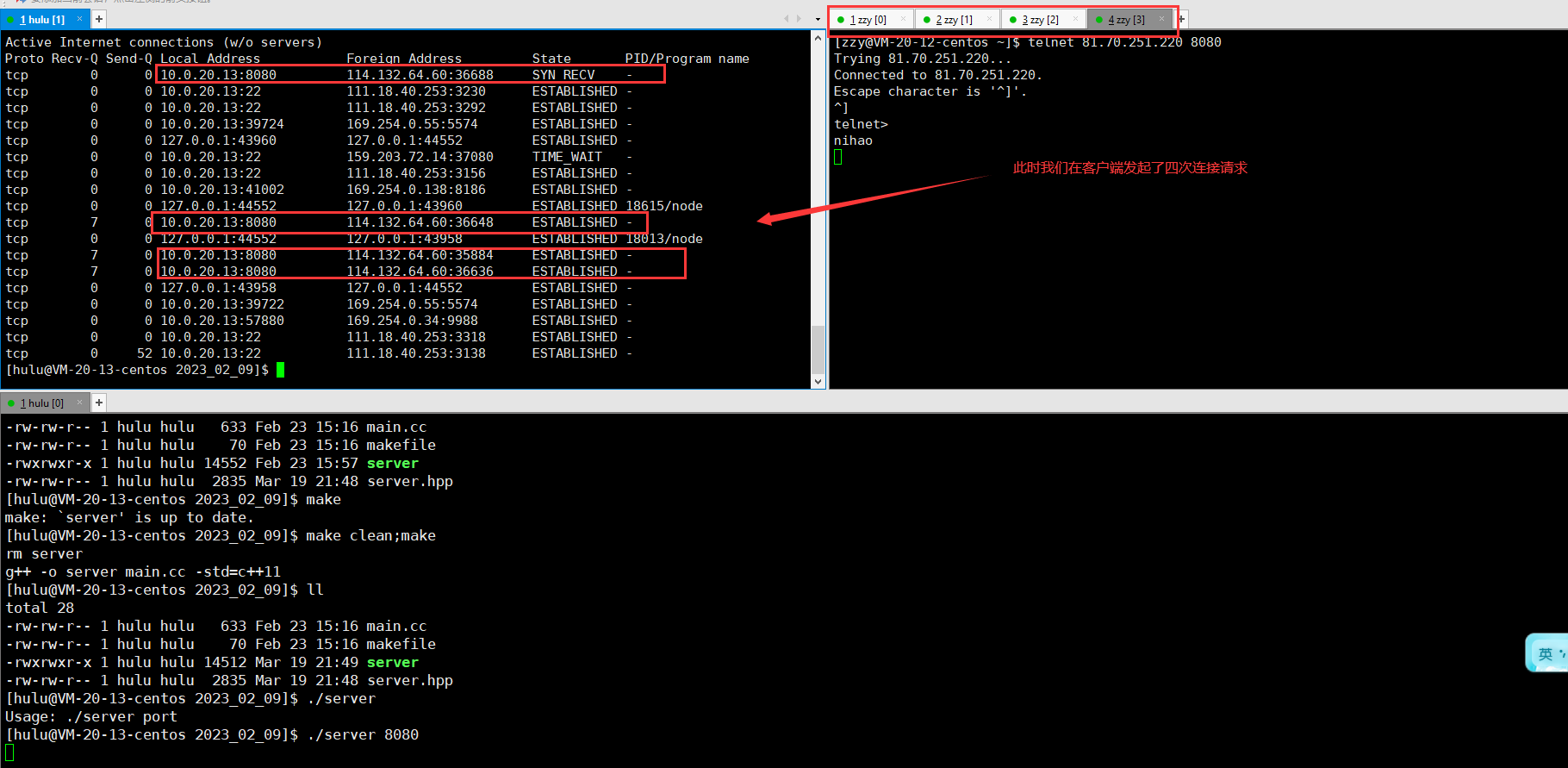The height and width of the screenshot is (768, 1568).
Task: Close the zzy [3] tab
Action: pos(1161,19)
